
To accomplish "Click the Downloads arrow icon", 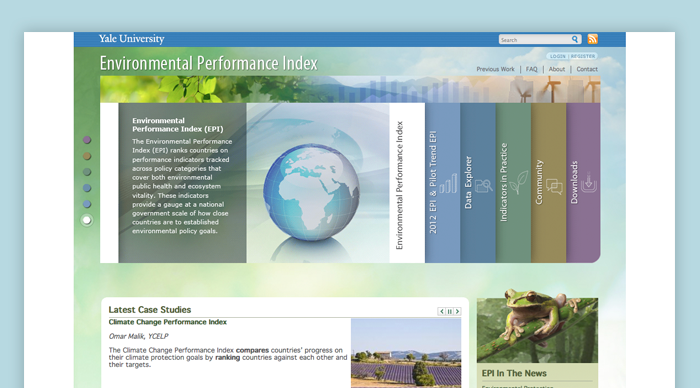I will (x=589, y=182).
